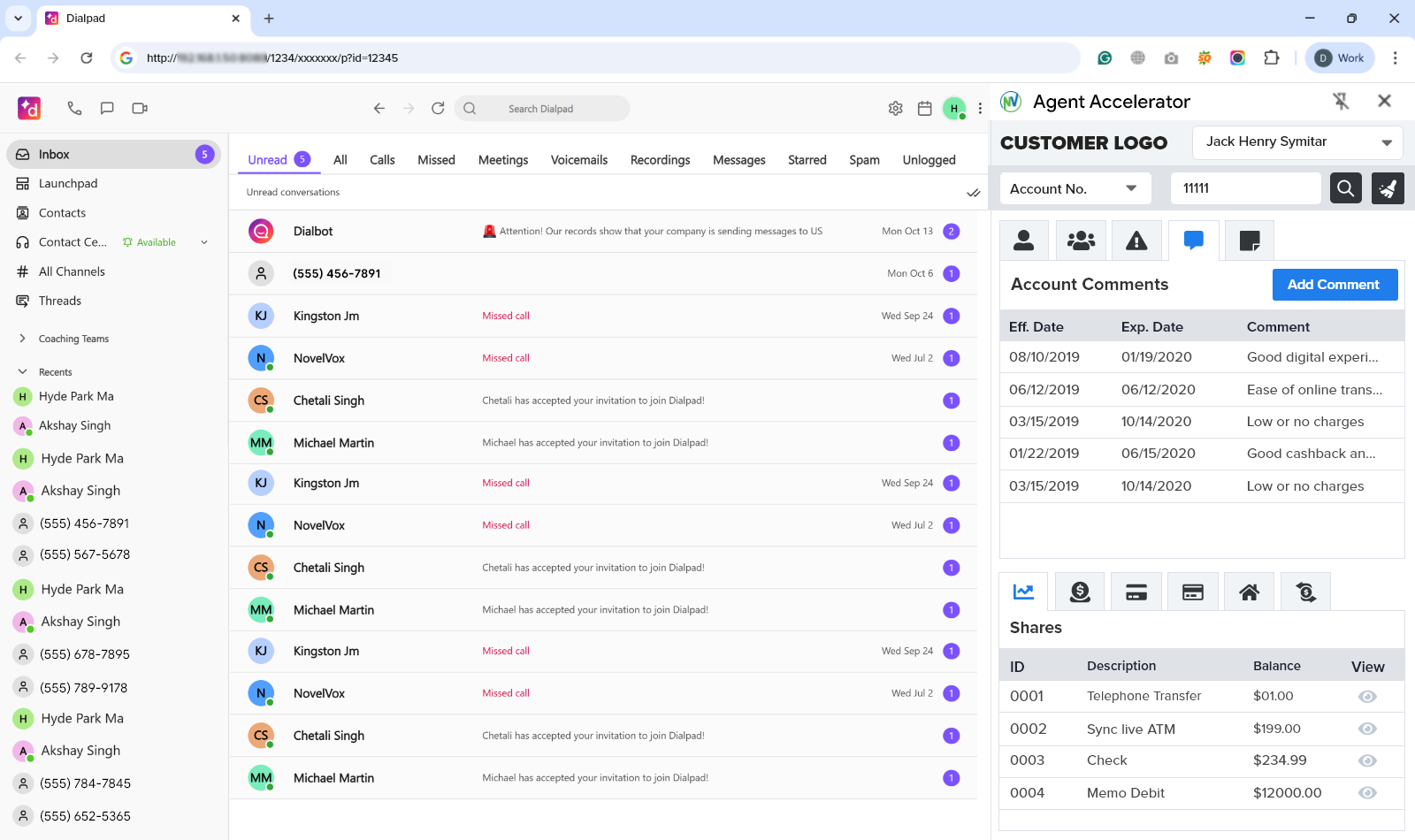Open the Dialbot conversation
Screen dimensions: 1415x840
pyautogui.click(x=603, y=232)
